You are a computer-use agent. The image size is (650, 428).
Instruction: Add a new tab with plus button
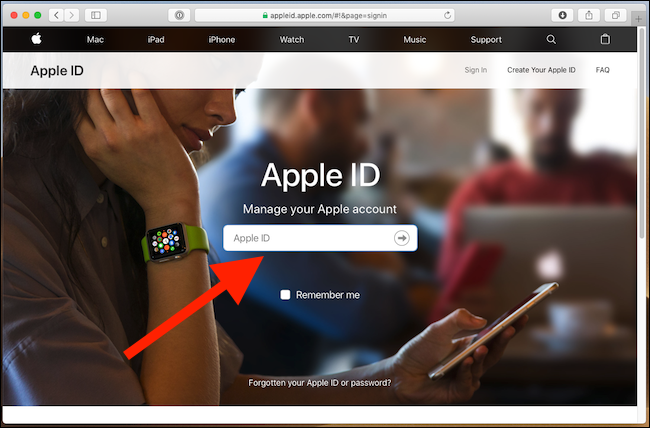[x=639, y=19]
